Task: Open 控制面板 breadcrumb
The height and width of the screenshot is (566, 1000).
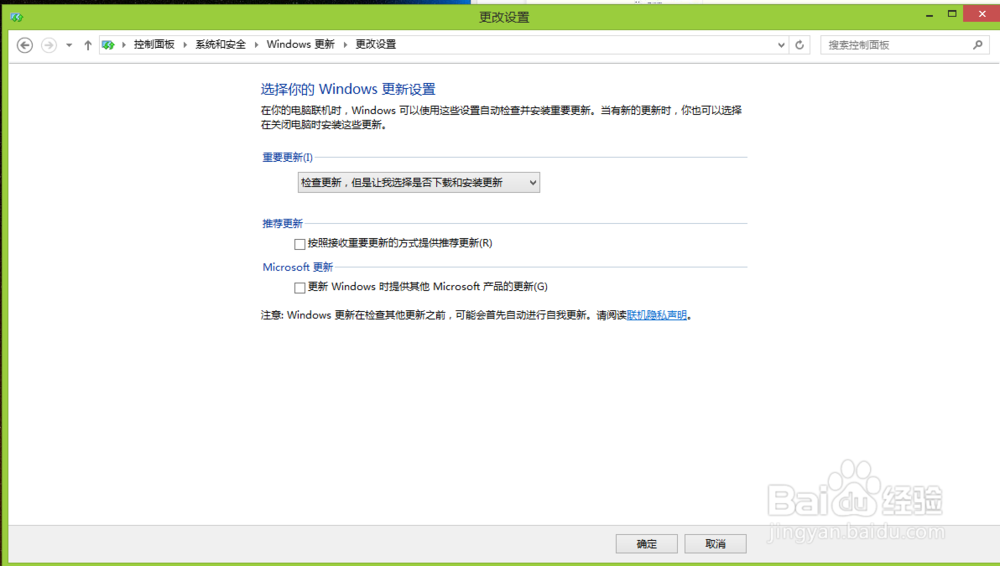Action: pos(154,44)
